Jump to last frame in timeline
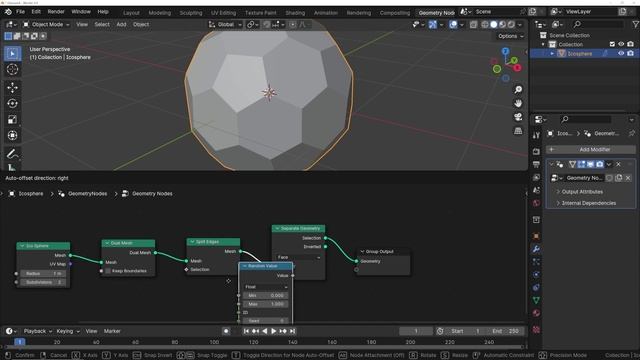 pos(292,331)
